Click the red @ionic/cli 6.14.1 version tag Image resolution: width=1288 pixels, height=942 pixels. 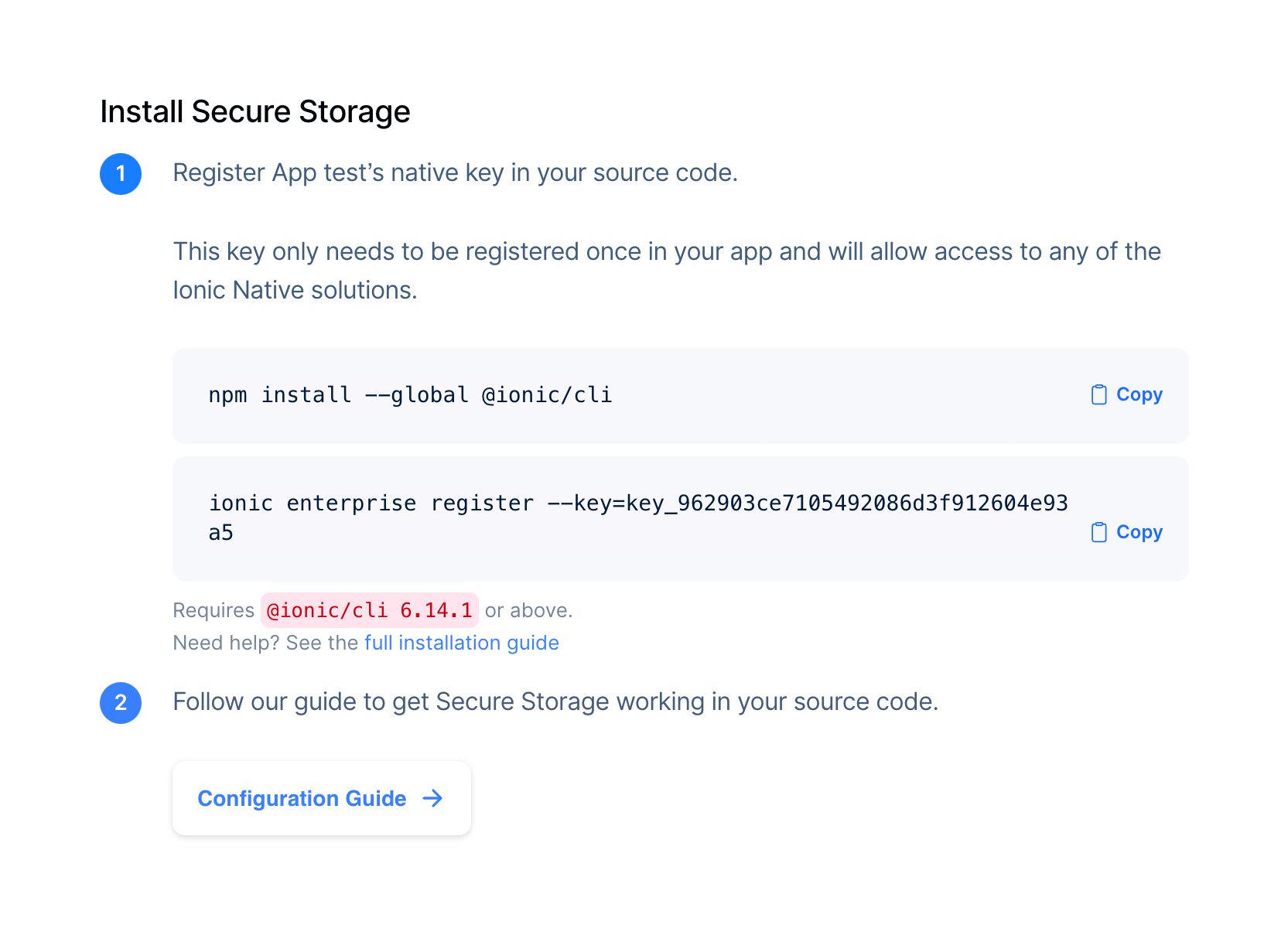pos(369,610)
